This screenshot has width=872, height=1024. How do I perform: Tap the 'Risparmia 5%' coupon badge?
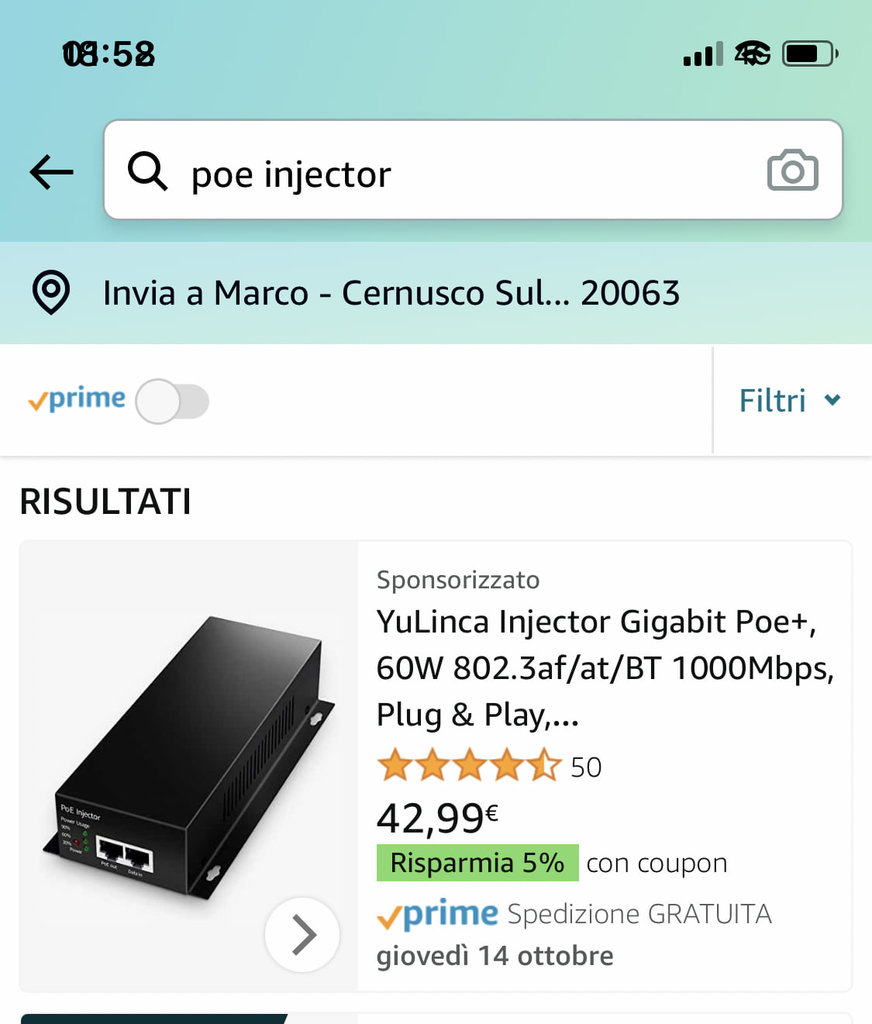pos(477,863)
